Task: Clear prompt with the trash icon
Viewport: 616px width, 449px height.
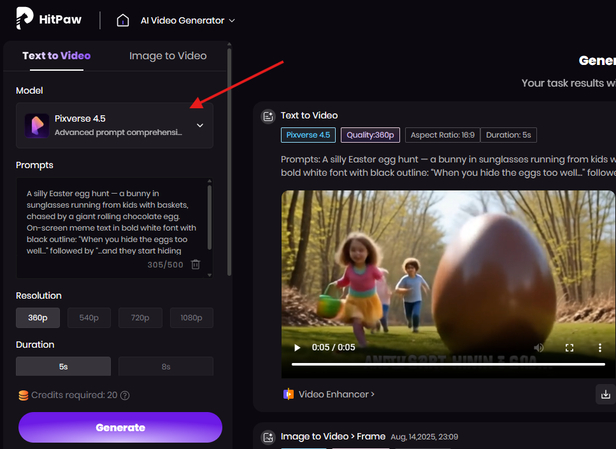Action: (x=195, y=264)
